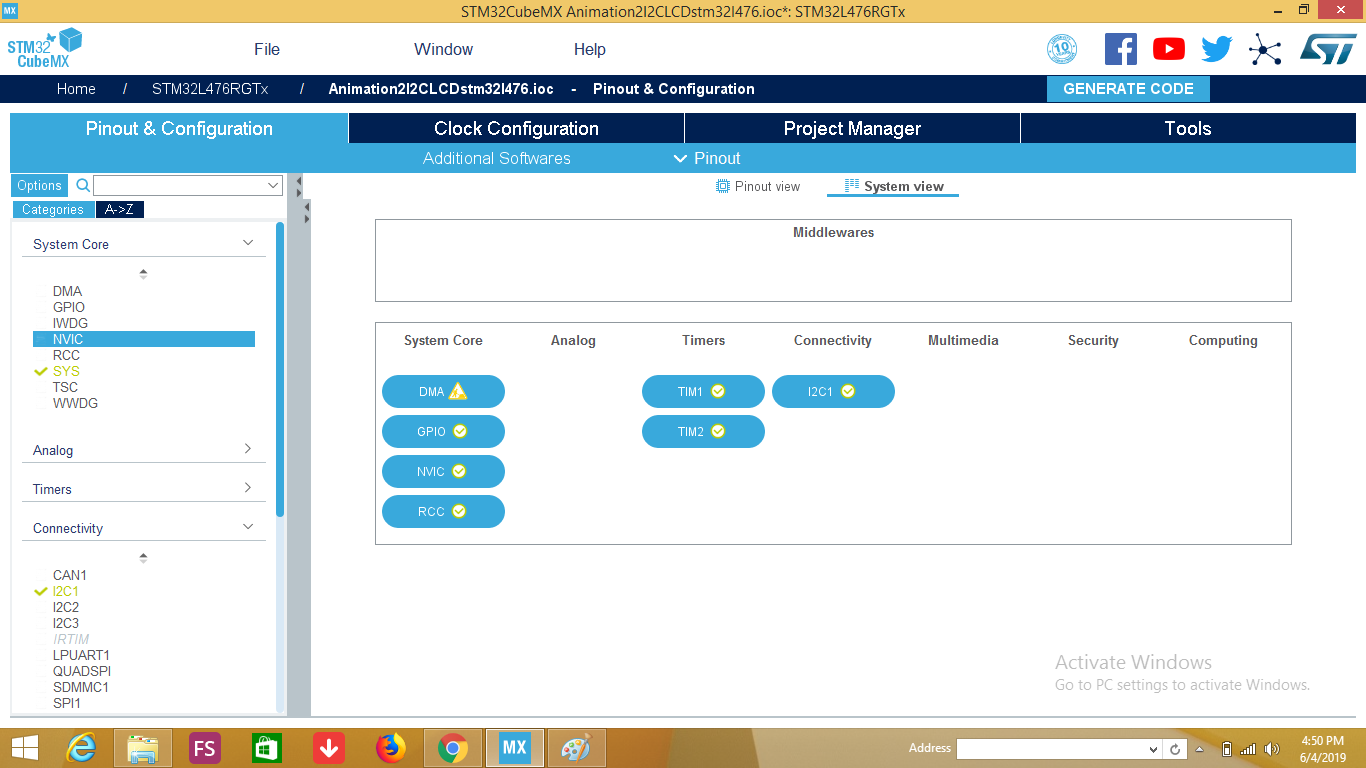
Task: Open Internet Explorer from the taskbar
Action: [x=80, y=748]
